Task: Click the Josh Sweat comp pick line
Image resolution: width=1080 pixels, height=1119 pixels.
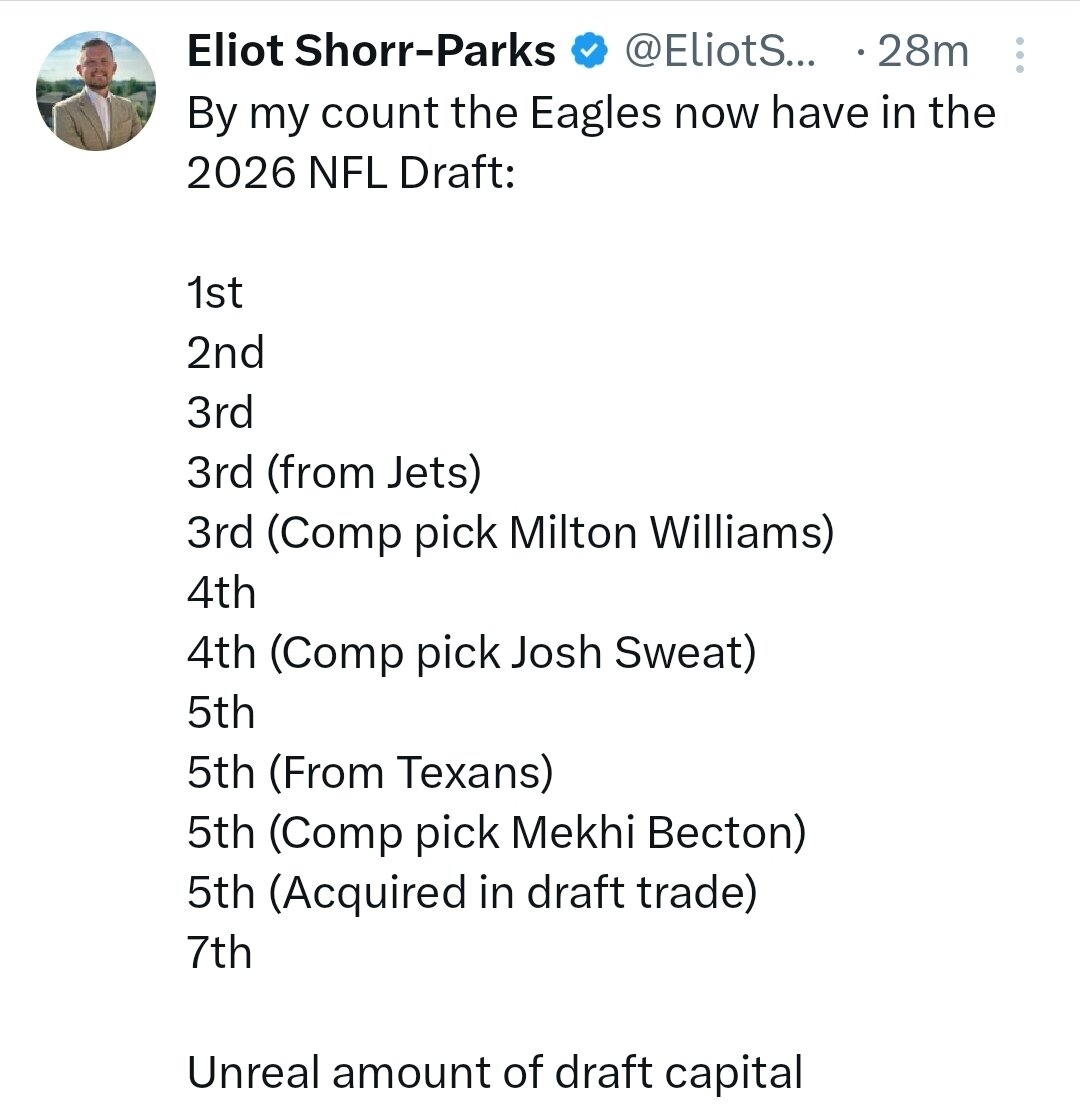Action: pyautogui.click(x=471, y=652)
